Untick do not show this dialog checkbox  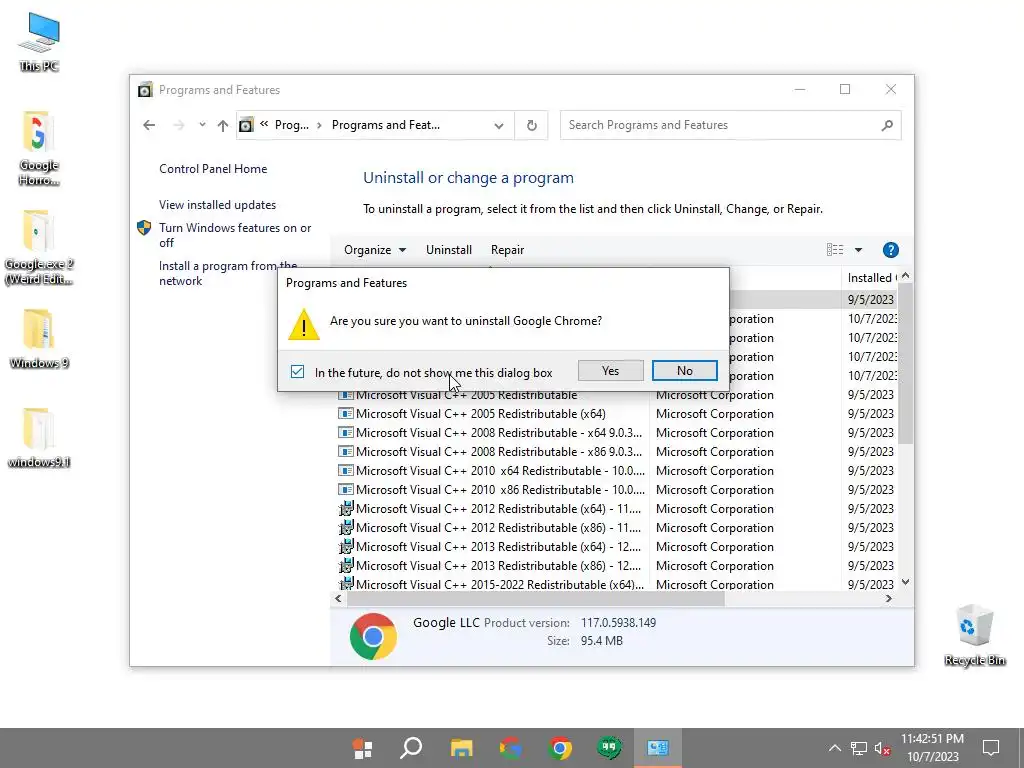297,372
